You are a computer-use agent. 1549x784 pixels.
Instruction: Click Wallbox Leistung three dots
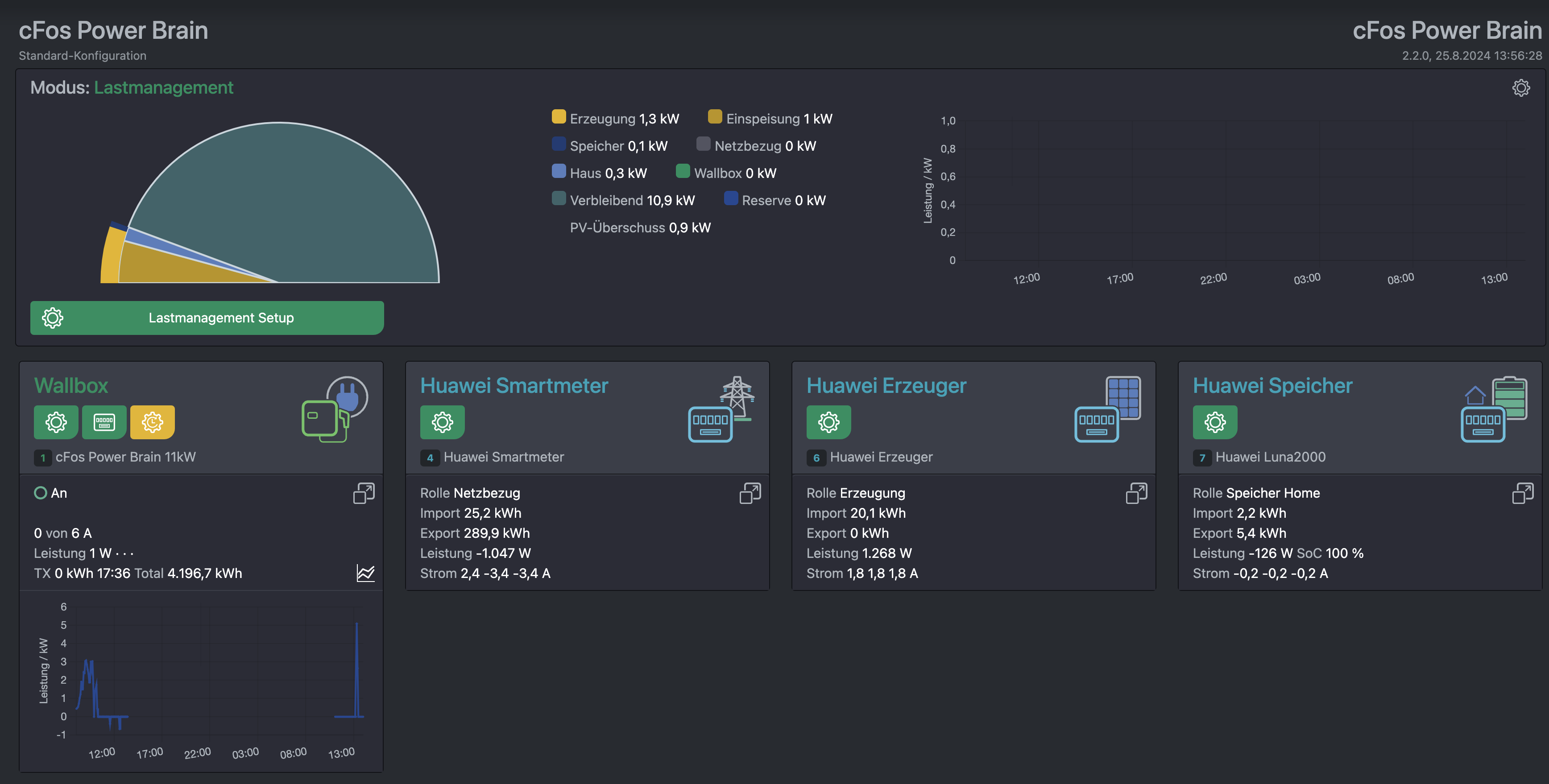click(124, 553)
